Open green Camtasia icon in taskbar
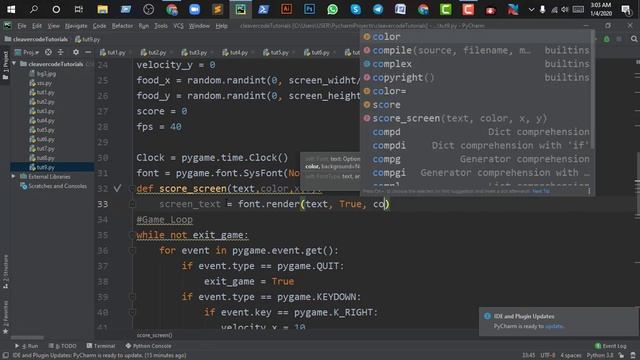The image size is (640, 360). 446,9
